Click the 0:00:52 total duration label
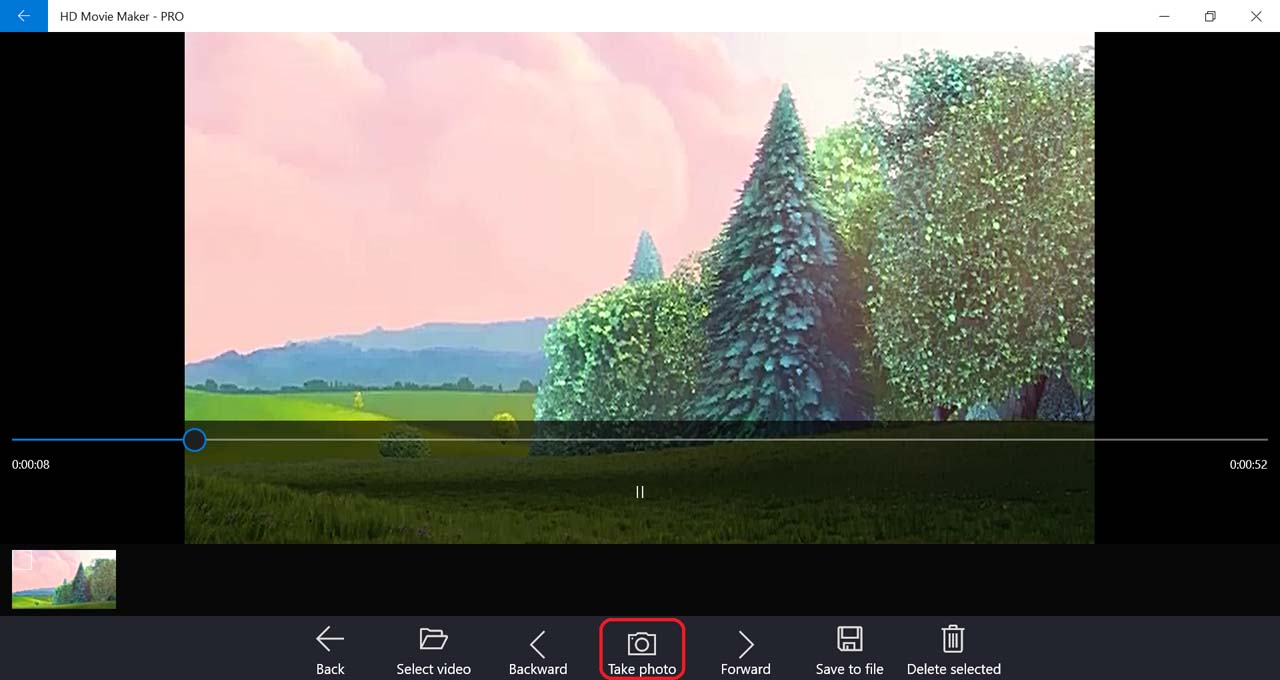Viewport: 1280px width, 680px height. pyautogui.click(x=1248, y=465)
